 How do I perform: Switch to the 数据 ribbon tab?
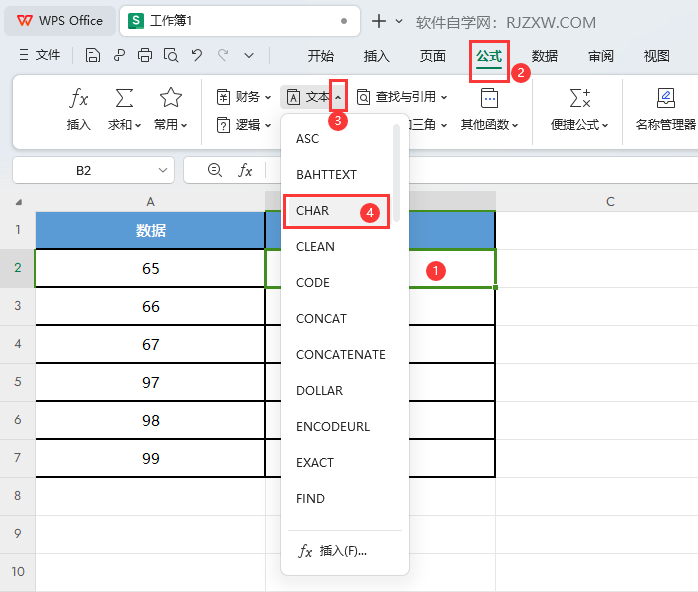tap(545, 56)
